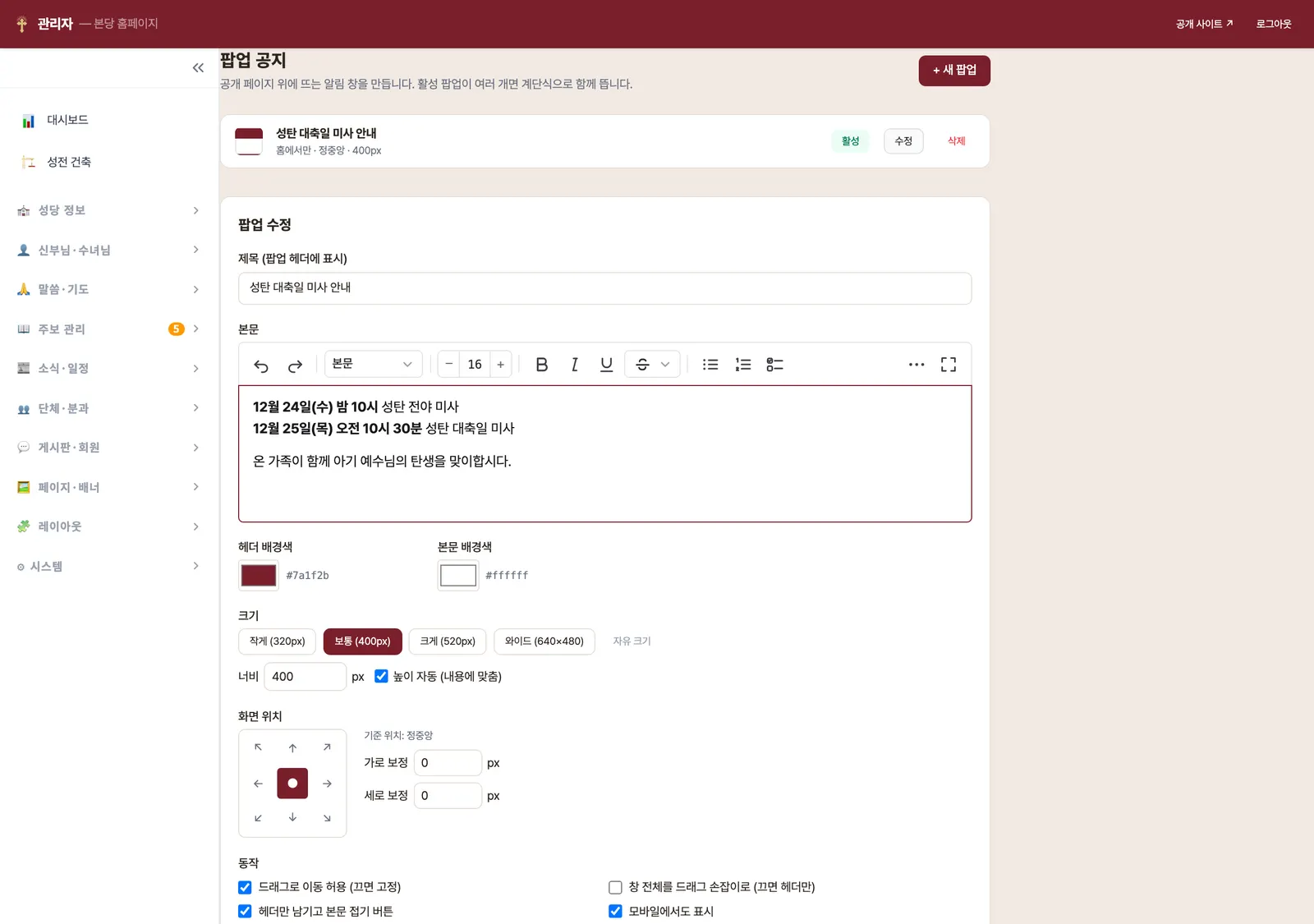
Task: Insert a numbered list
Action: click(x=742, y=365)
